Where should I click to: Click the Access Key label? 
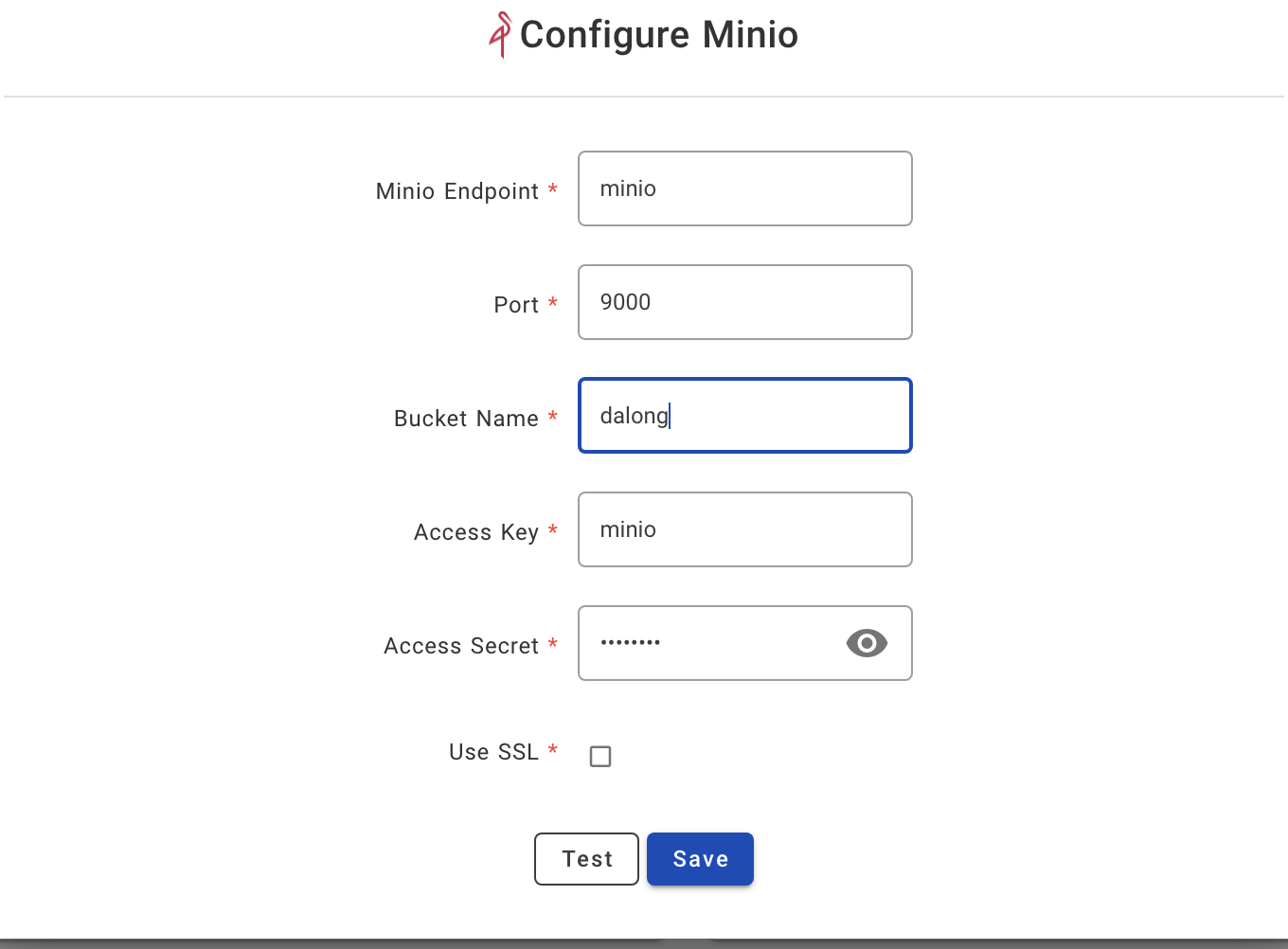click(476, 532)
